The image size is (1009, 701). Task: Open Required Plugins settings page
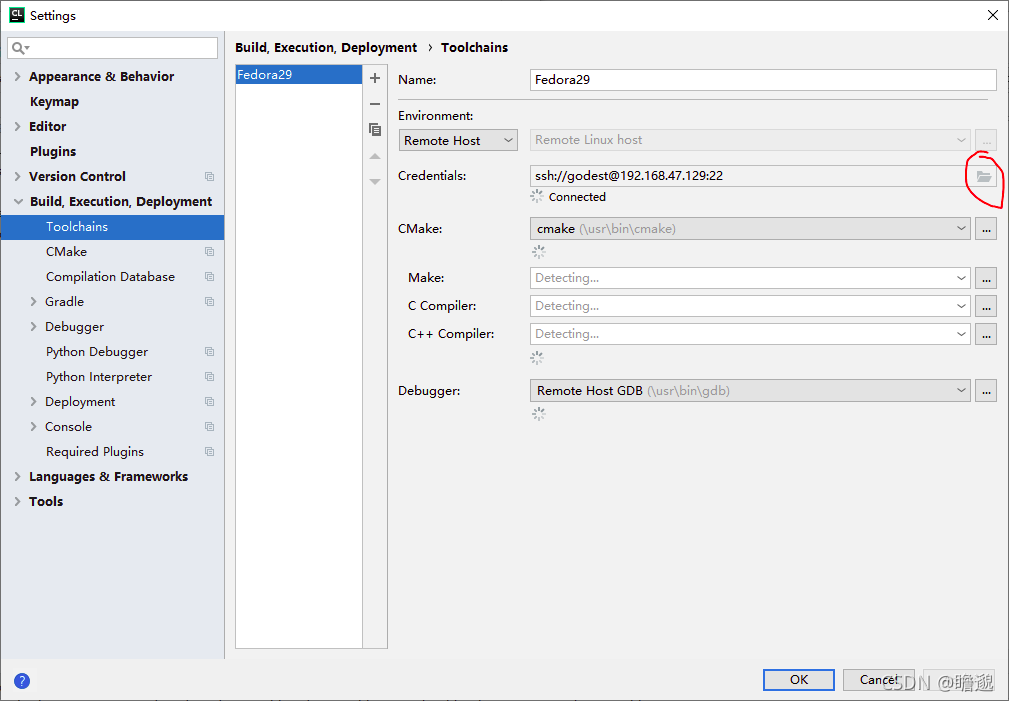click(x=95, y=452)
